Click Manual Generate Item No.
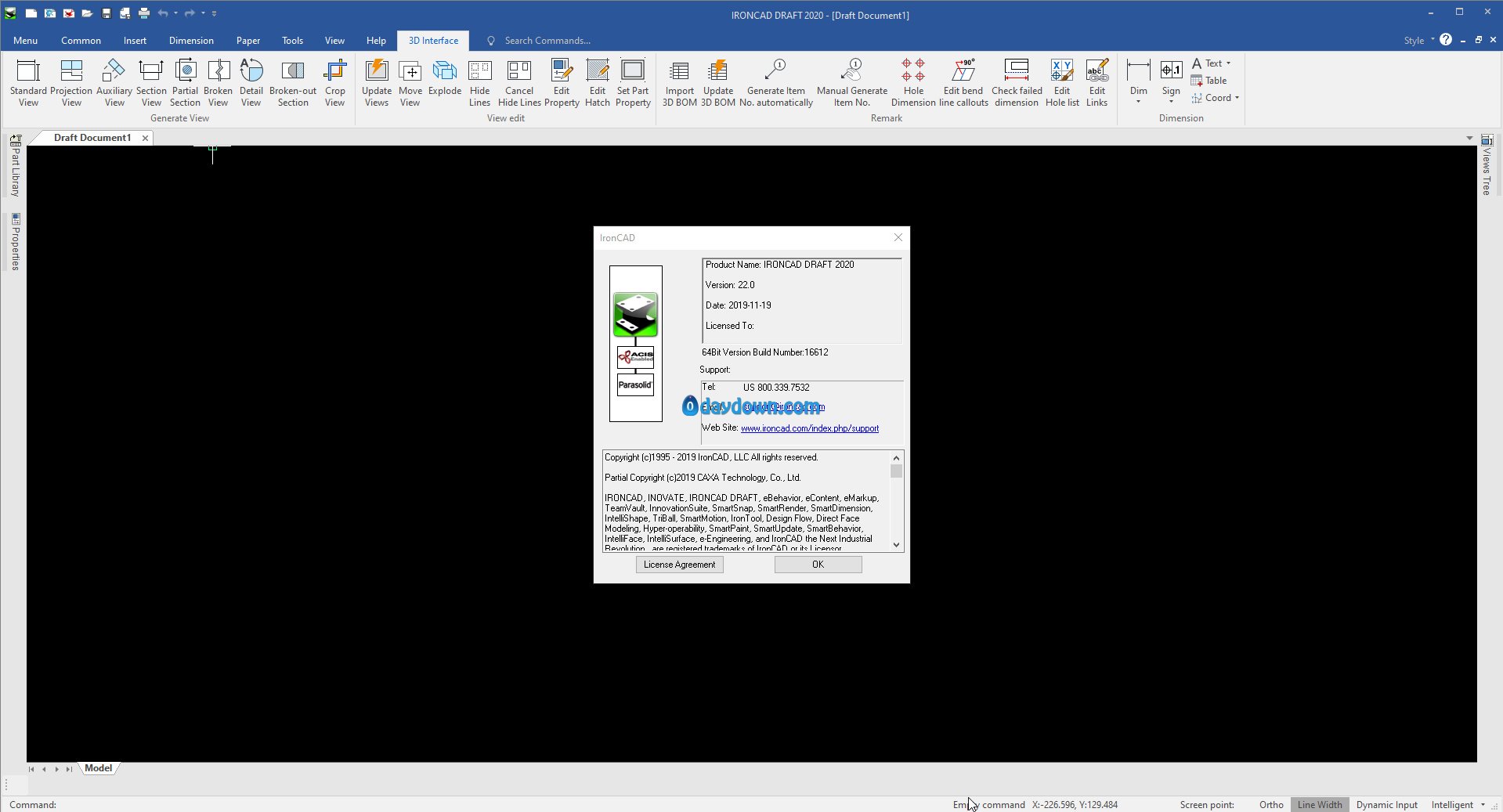The height and width of the screenshot is (812, 1503). pyautogui.click(x=851, y=82)
